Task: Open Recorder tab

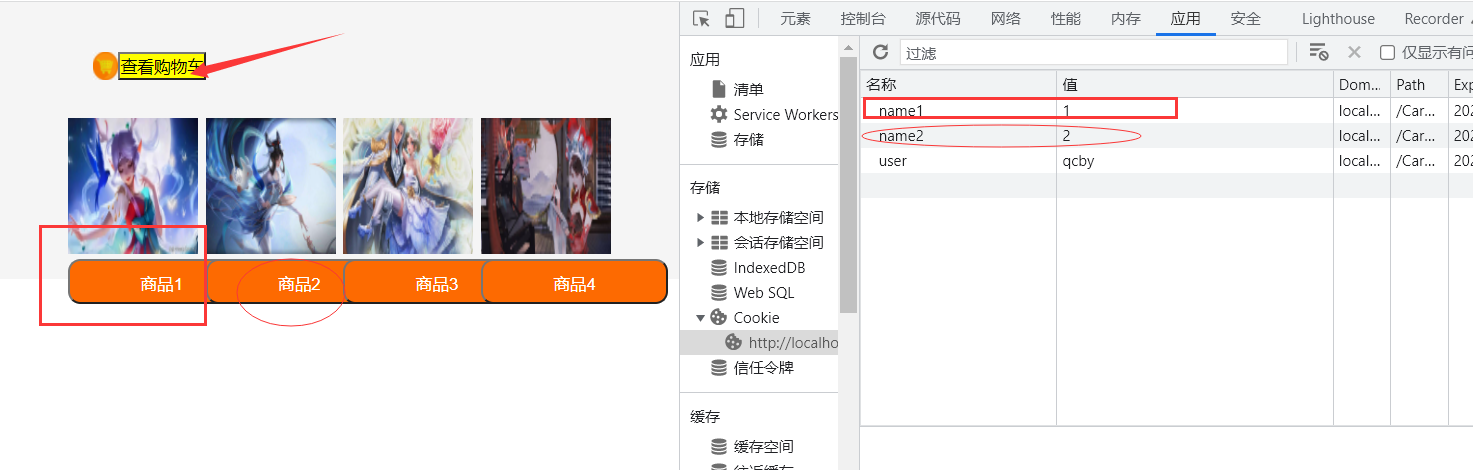Action: 1434,18
